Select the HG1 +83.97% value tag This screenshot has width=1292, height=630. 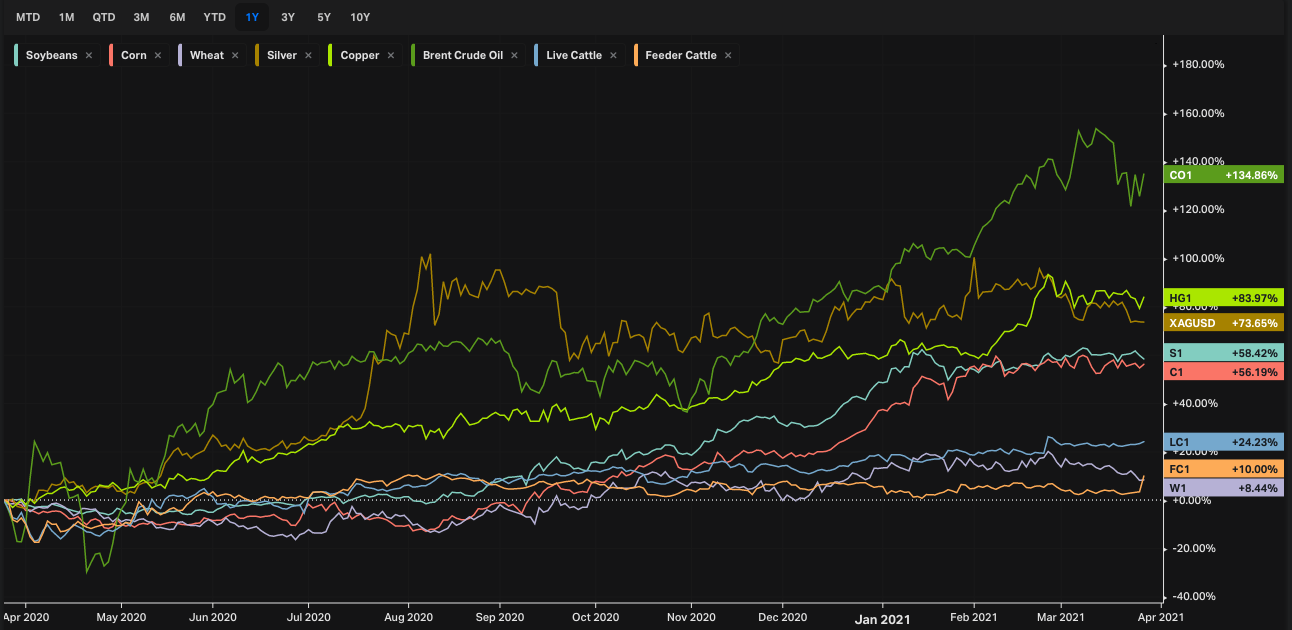point(1224,298)
